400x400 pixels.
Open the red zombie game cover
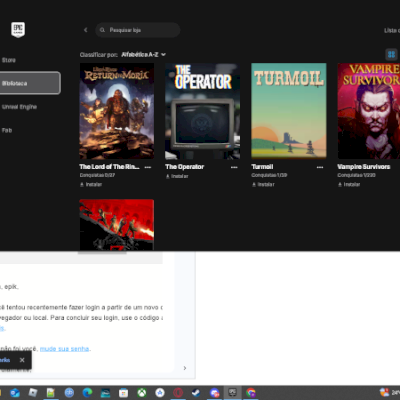point(117,225)
